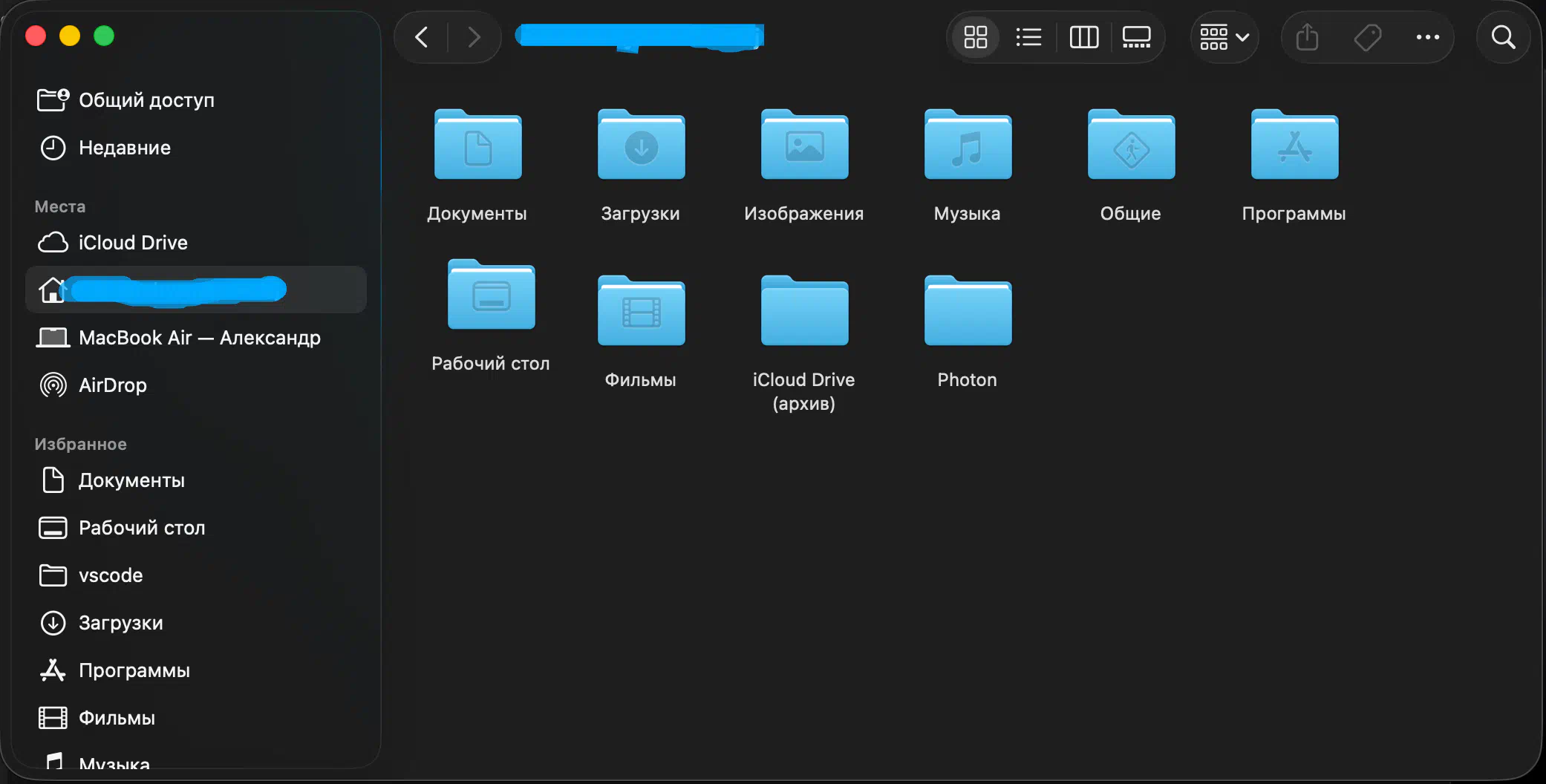
Task: Open Общий доступ in sidebar
Action: point(146,100)
